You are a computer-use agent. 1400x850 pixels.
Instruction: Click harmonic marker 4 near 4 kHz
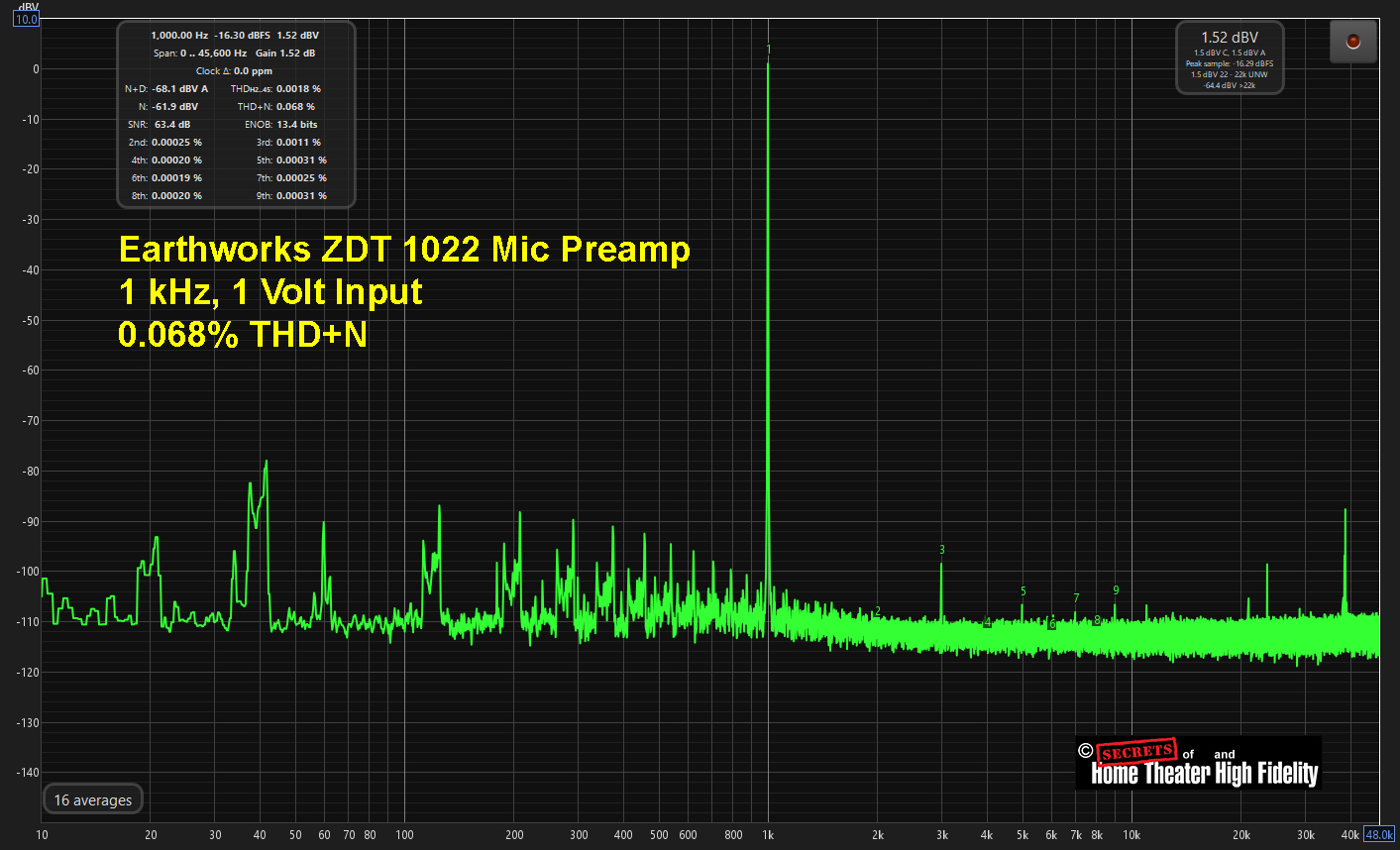[x=988, y=622]
